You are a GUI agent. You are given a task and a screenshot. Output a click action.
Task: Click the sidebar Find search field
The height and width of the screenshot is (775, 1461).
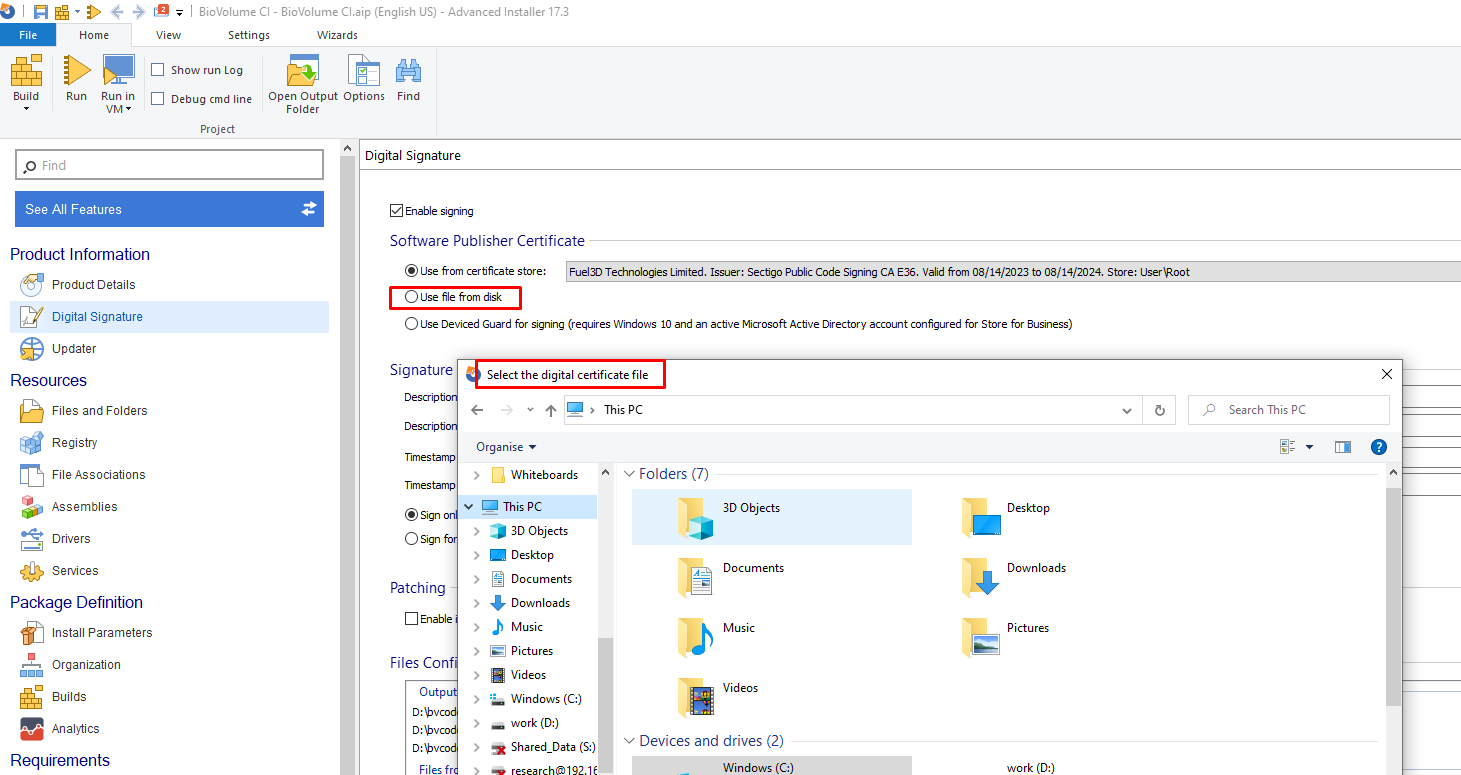pos(169,165)
